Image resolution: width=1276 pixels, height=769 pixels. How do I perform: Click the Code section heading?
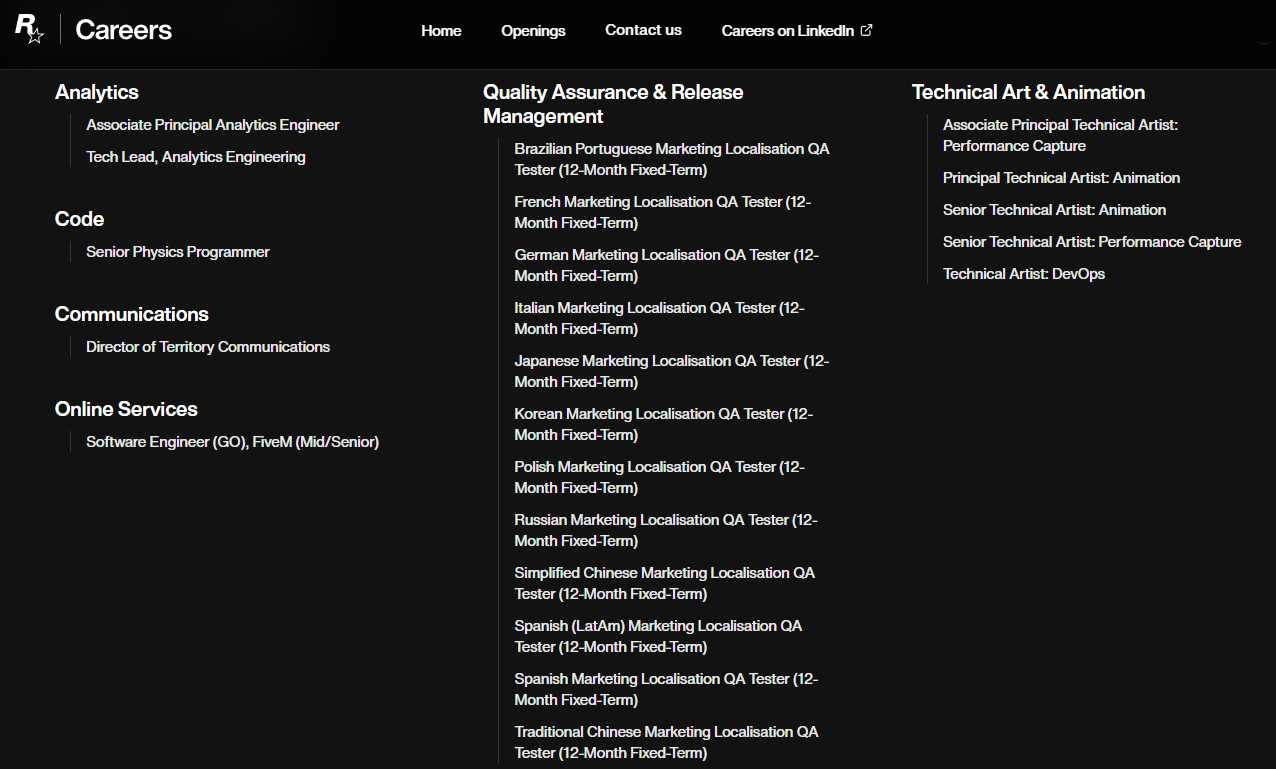tap(80, 219)
